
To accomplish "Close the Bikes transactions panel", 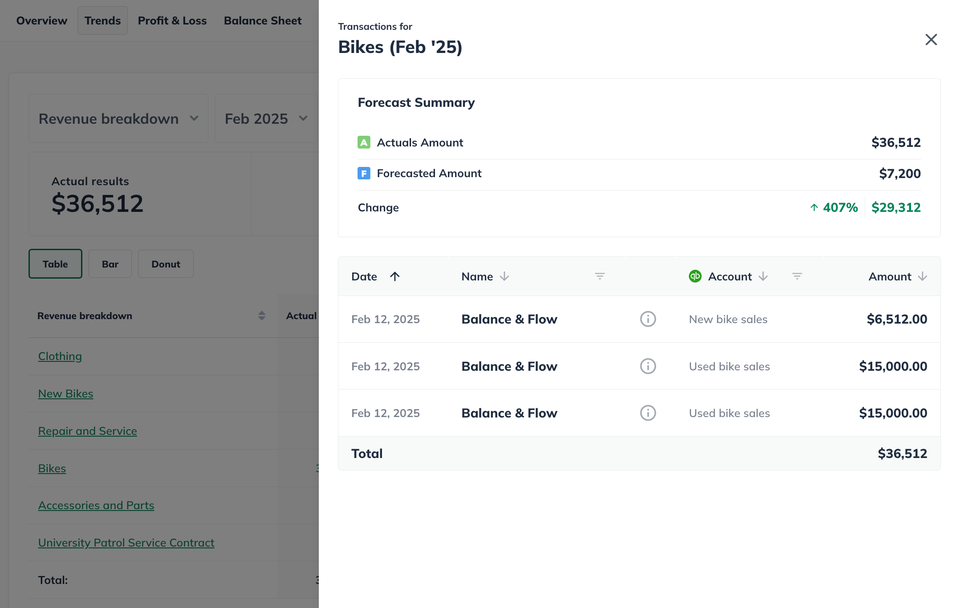I will click(931, 40).
